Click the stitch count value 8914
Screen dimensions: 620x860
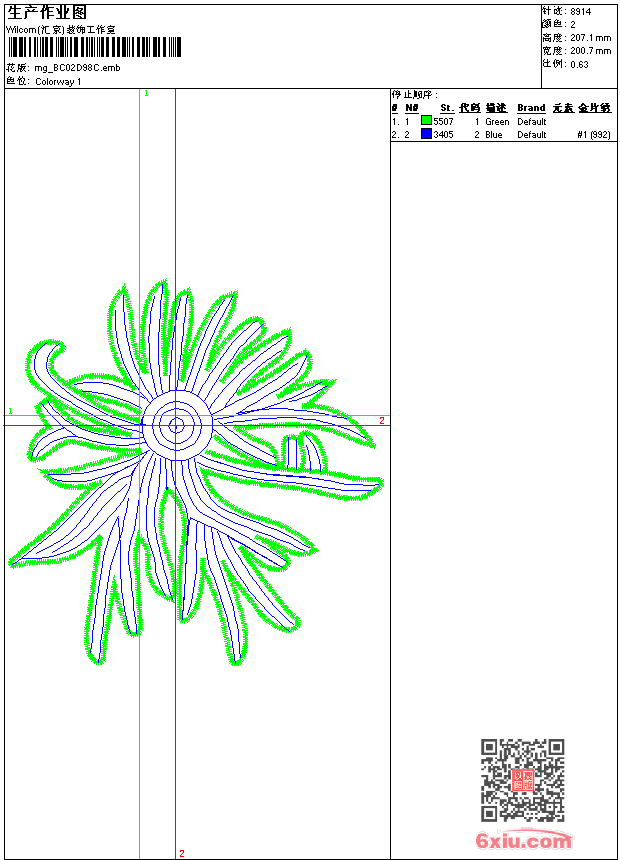[580, 11]
